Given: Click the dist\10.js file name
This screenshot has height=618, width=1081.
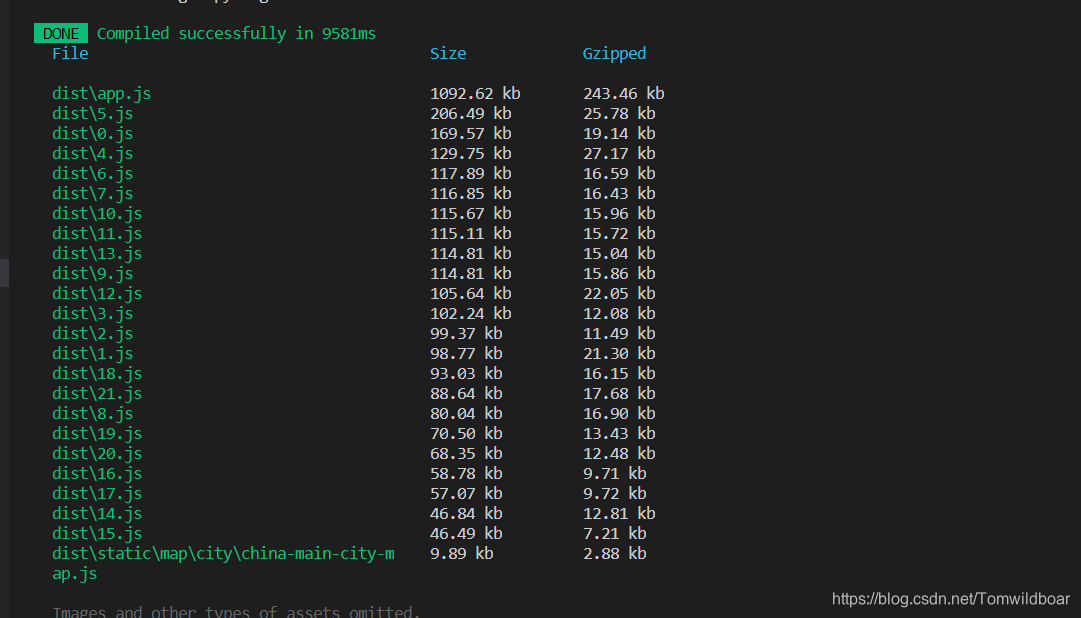Looking at the screenshot, I should [x=97, y=213].
